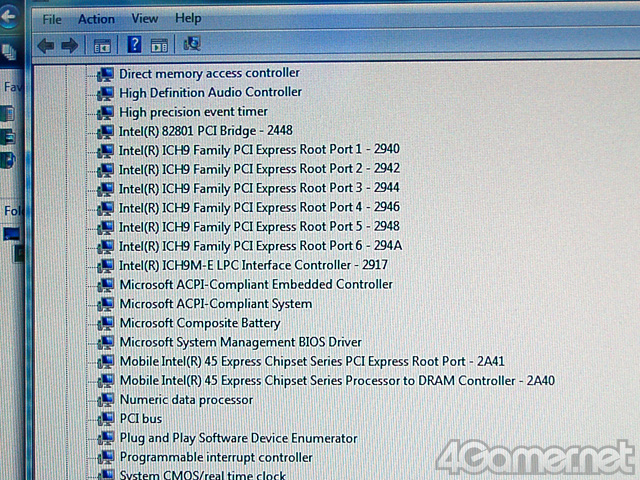The width and height of the screenshot is (640, 480).
Task: Open Help via the blue question mark icon
Action: [134, 44]
